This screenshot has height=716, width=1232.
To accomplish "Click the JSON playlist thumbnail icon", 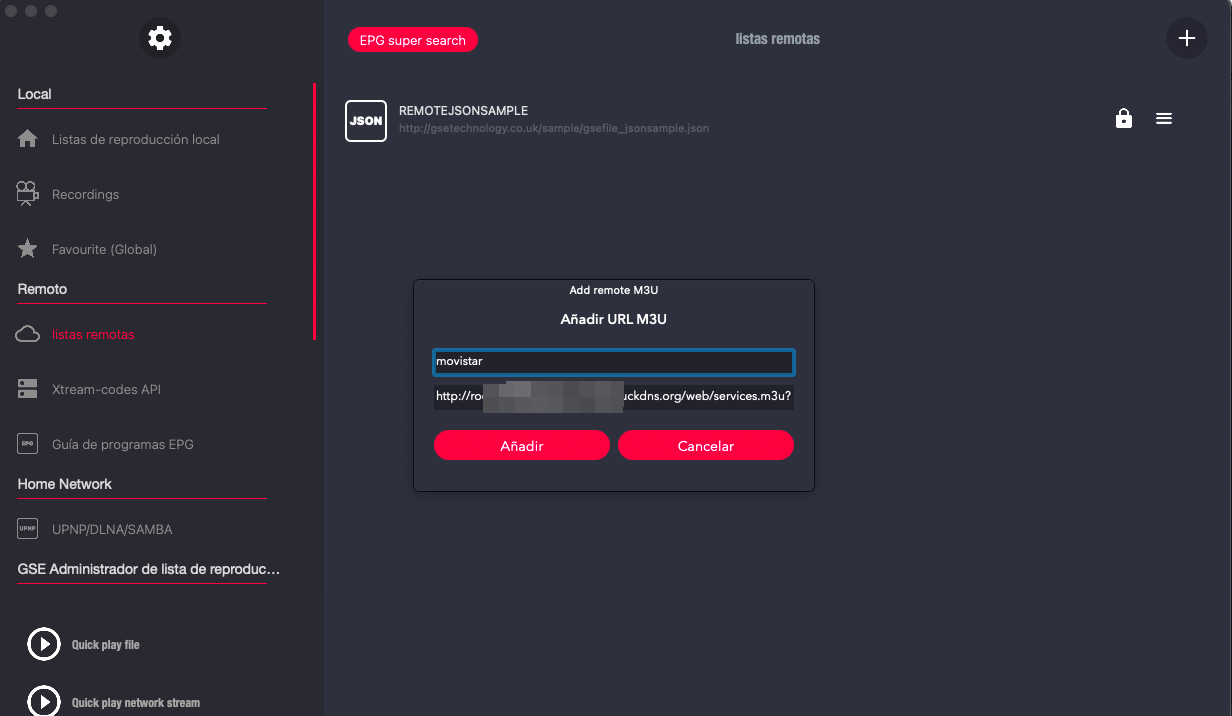I will click(x=365, y=120).
